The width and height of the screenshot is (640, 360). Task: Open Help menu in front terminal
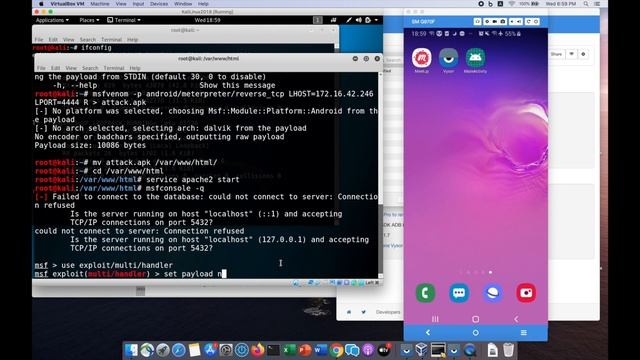[x=135, y=68]
